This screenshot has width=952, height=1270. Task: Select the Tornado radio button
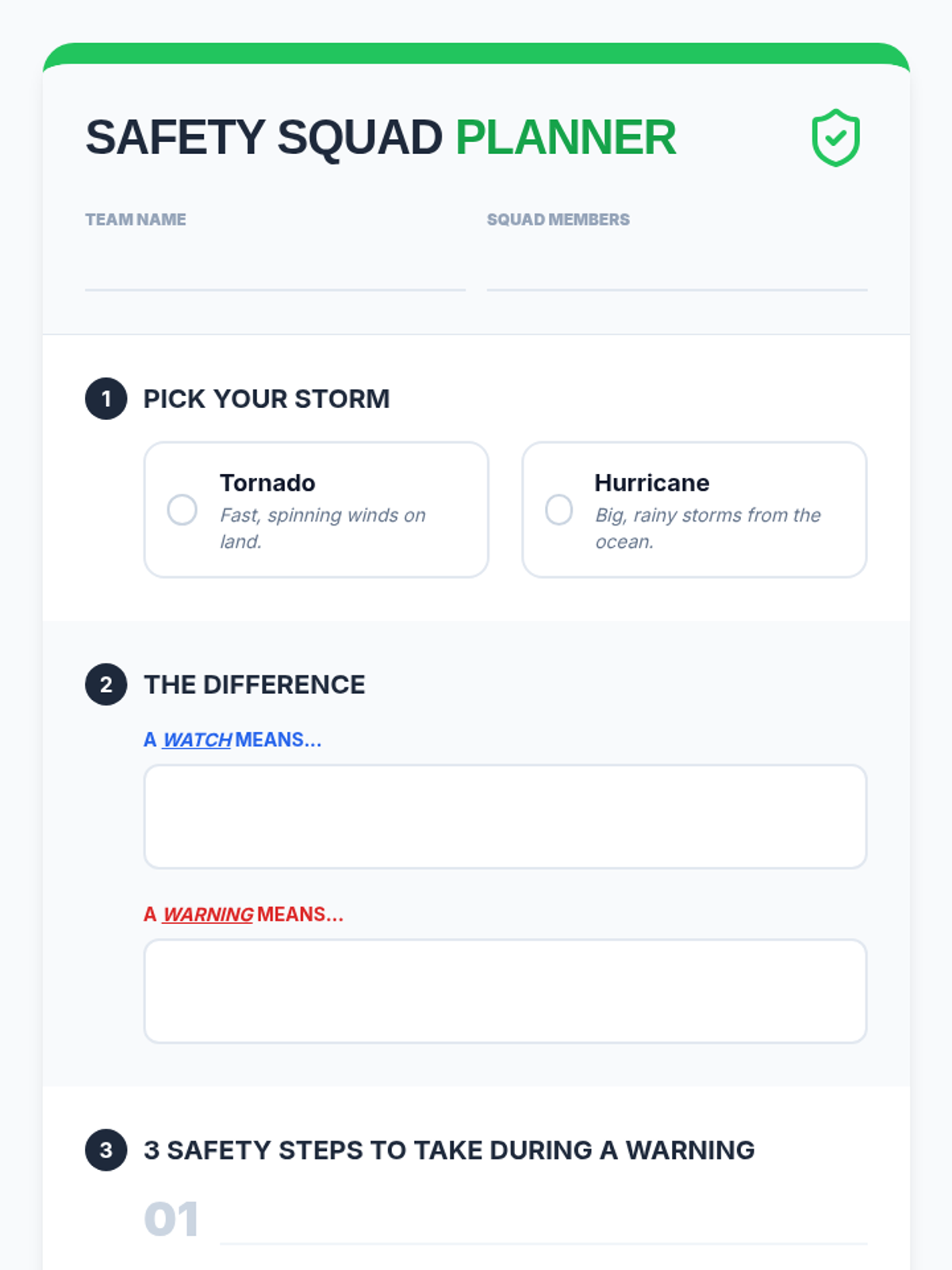click(182, 510)
